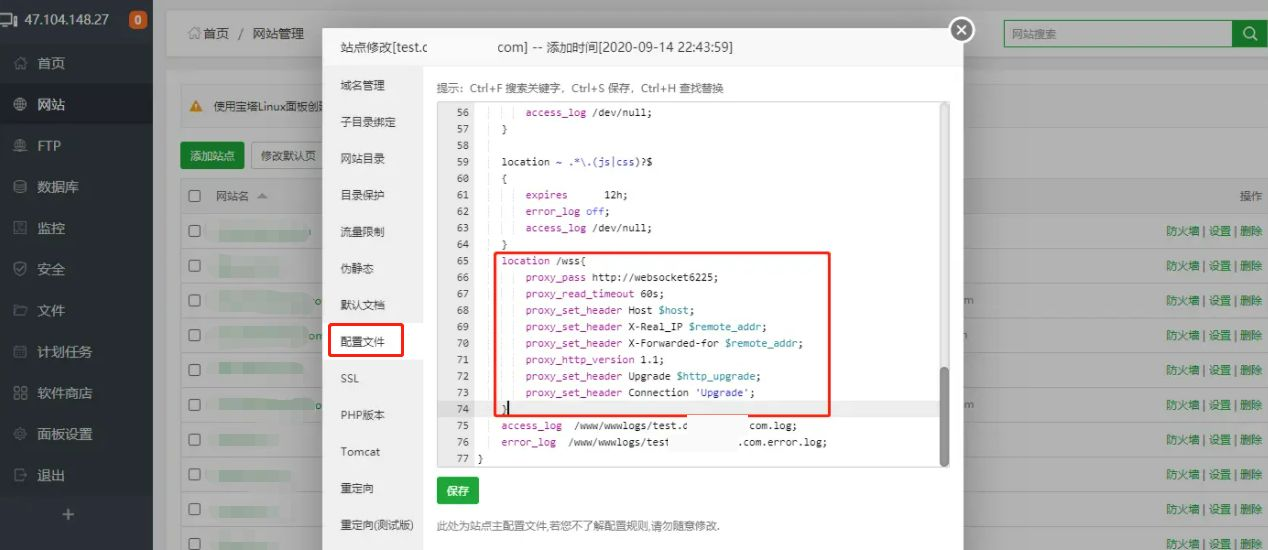Click the 数据库 database icon
1268x550 pixels.
tap(20, 187)
